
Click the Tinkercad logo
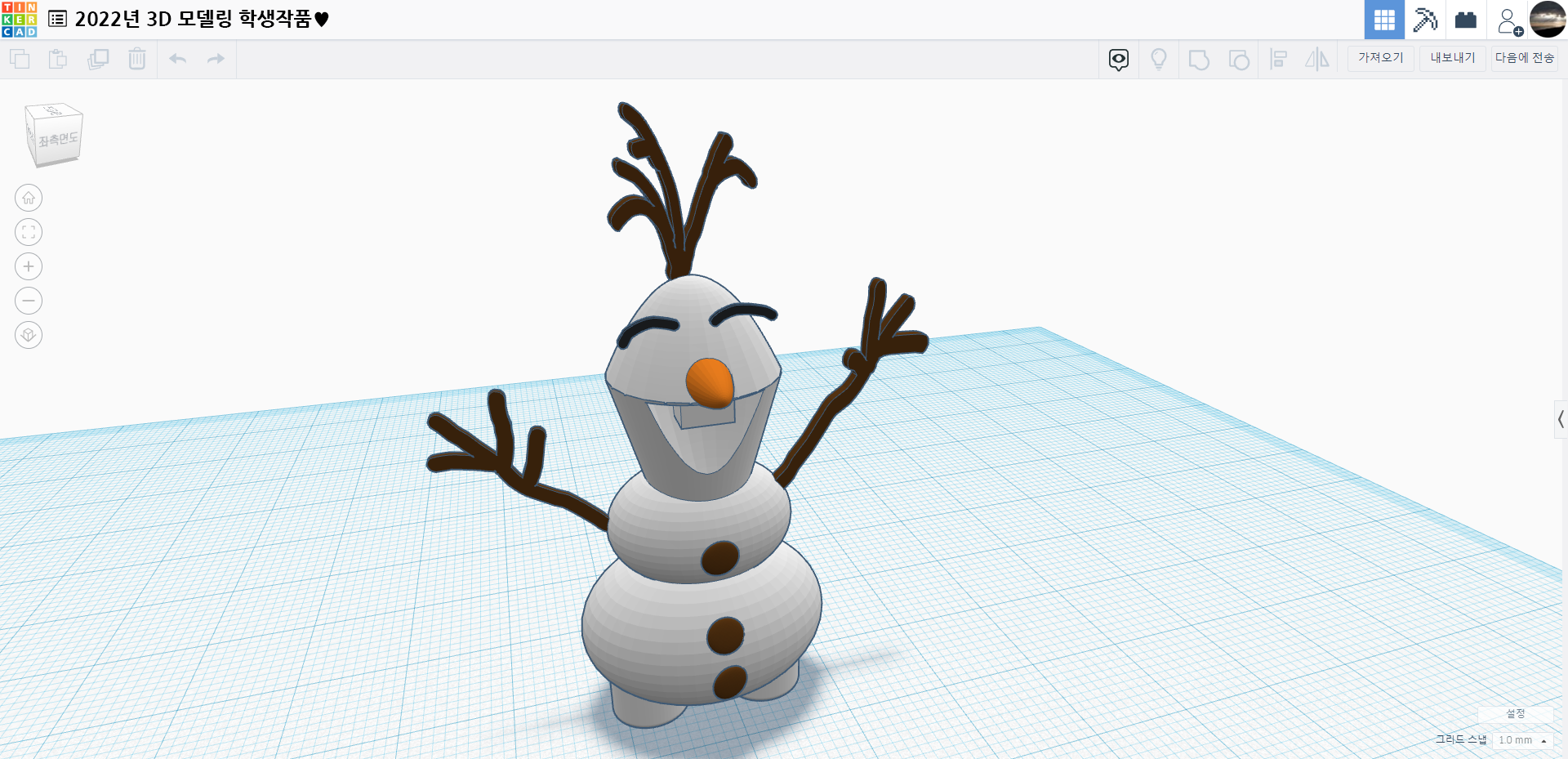19,19
